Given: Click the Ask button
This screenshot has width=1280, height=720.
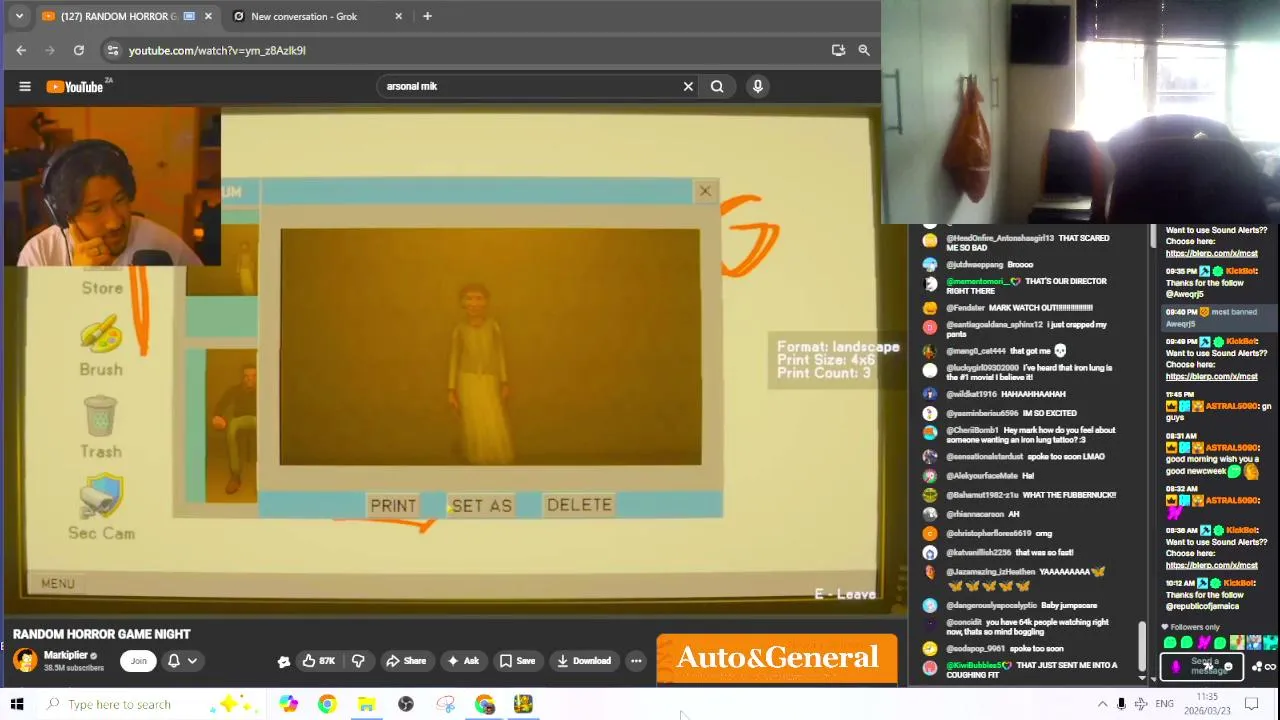Looking at the screenshot, I should (463, 661).
